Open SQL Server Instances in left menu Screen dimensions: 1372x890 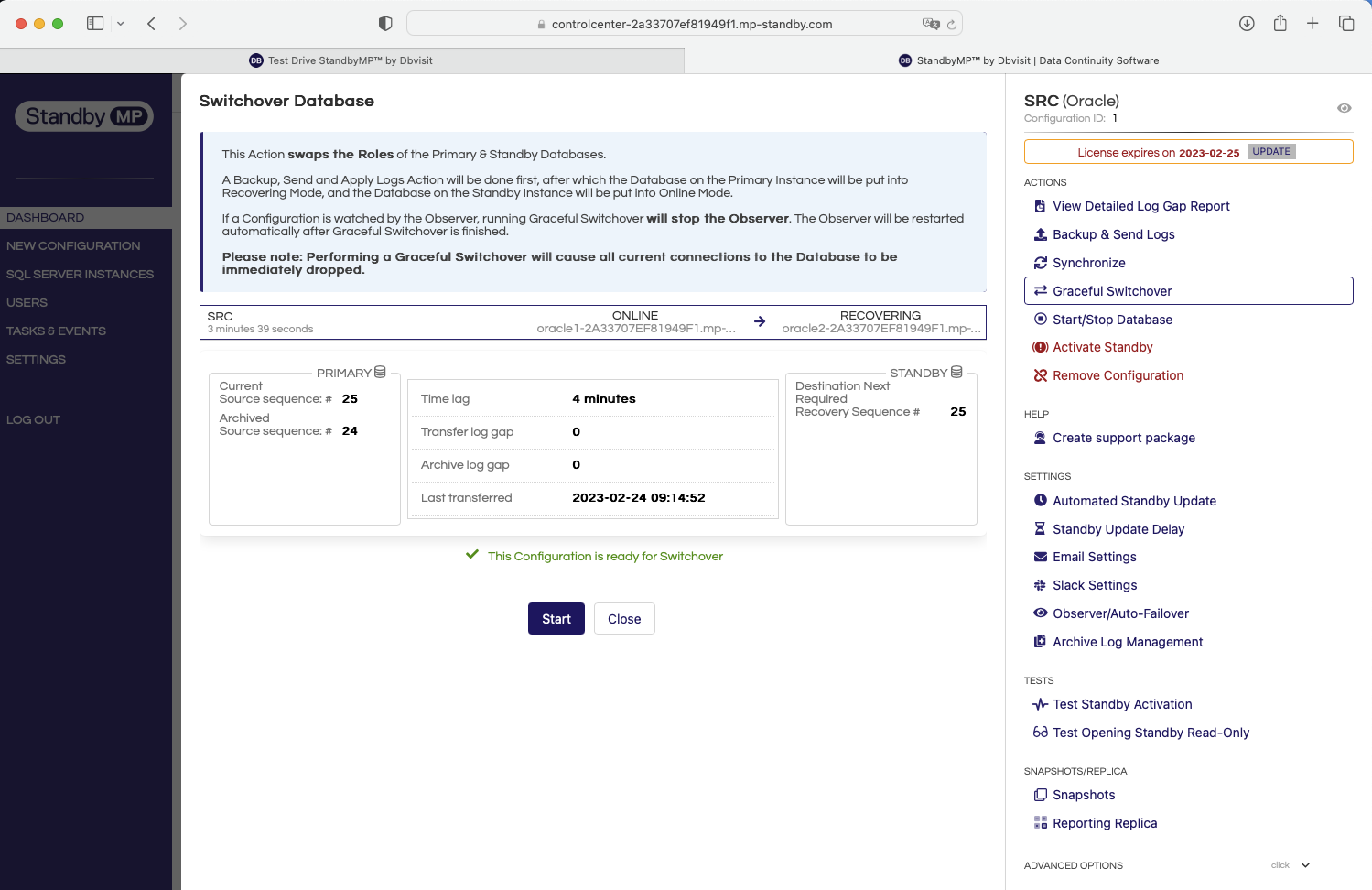[80, 274]
